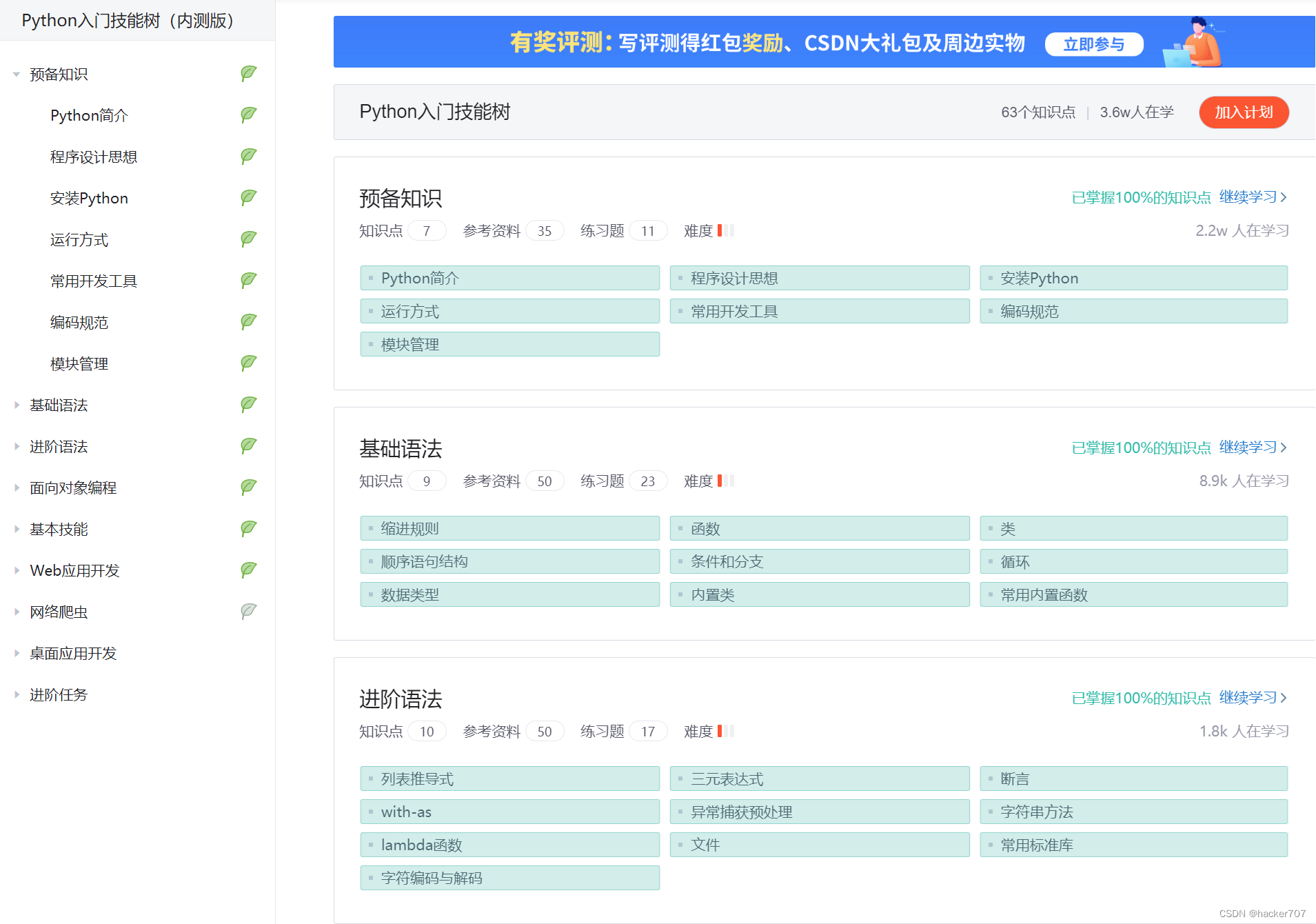Click leaf icon beside 基础语法 sidebar row
The width and height of the screenshot is (1316, 924).
(x=249, y=404)
